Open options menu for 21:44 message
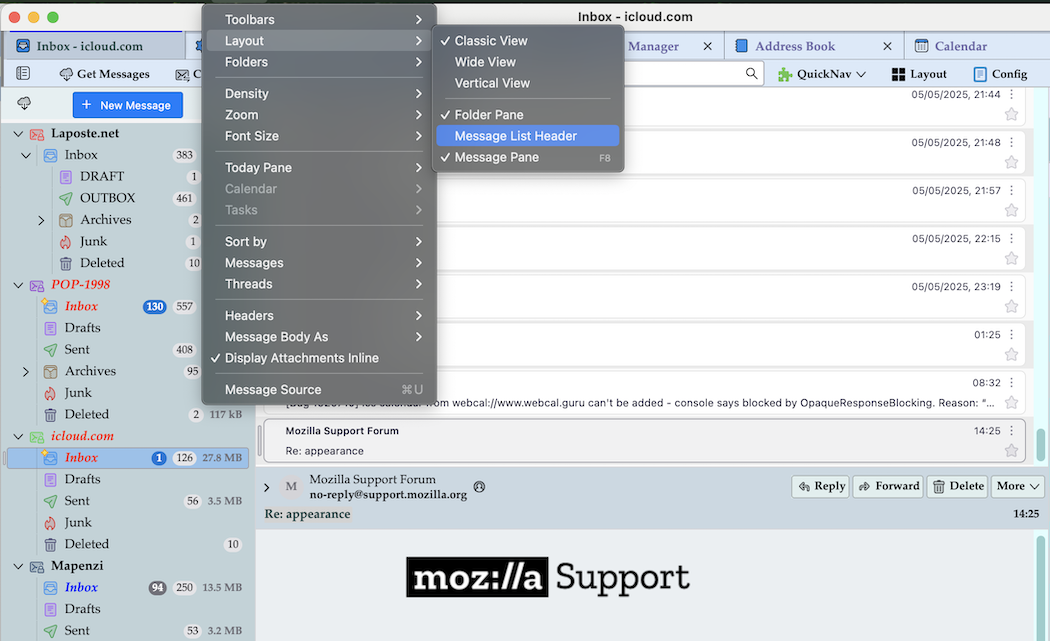 coord(1012,94)
